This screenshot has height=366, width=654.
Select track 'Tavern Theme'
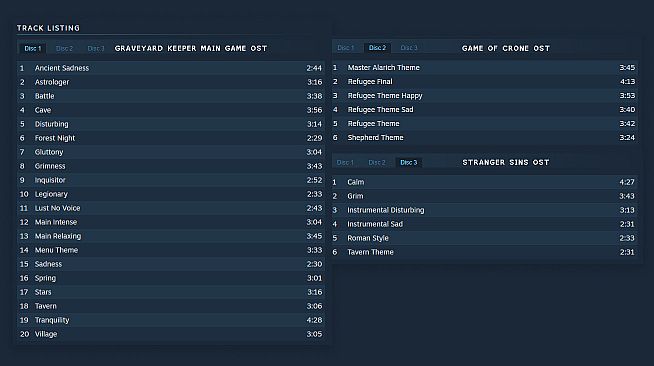click(x=485, y=252)
